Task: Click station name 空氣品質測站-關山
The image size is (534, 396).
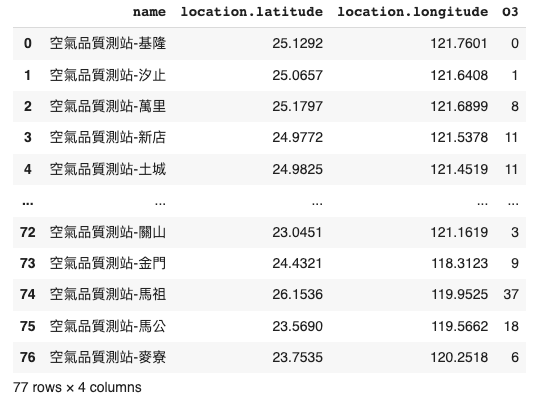Action: (108, 232)
